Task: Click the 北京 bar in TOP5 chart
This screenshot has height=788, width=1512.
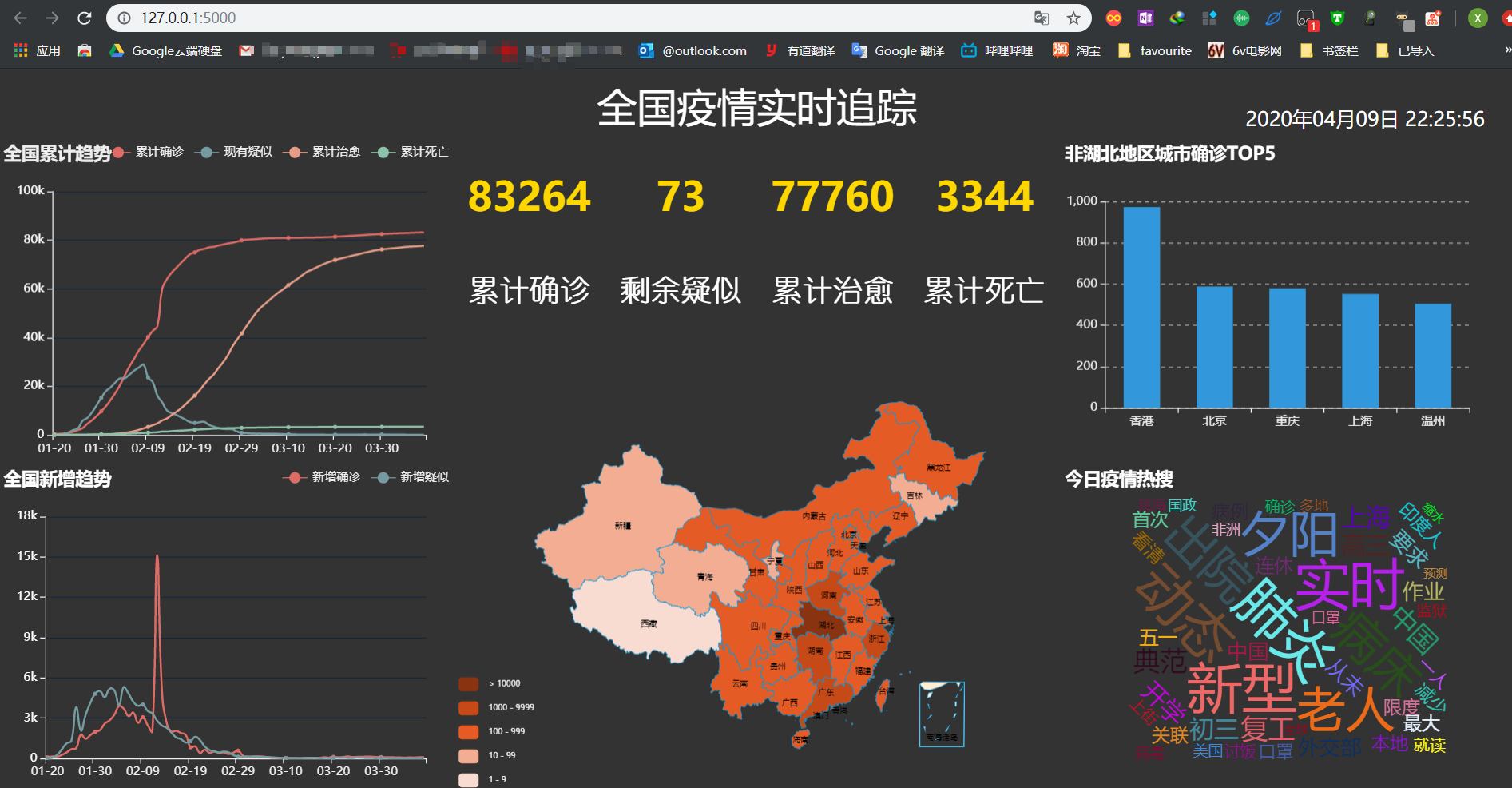Action: (1214, 348)
